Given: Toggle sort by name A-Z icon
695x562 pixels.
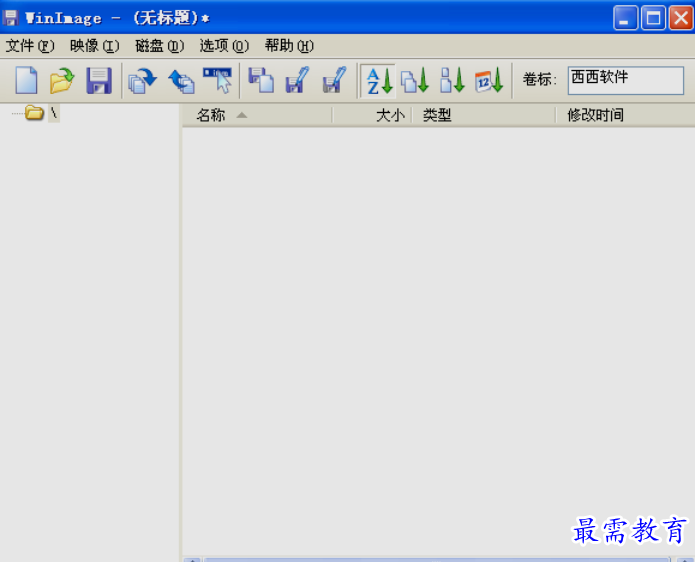Looking at the screenshot, I should (x=378, y=81).
